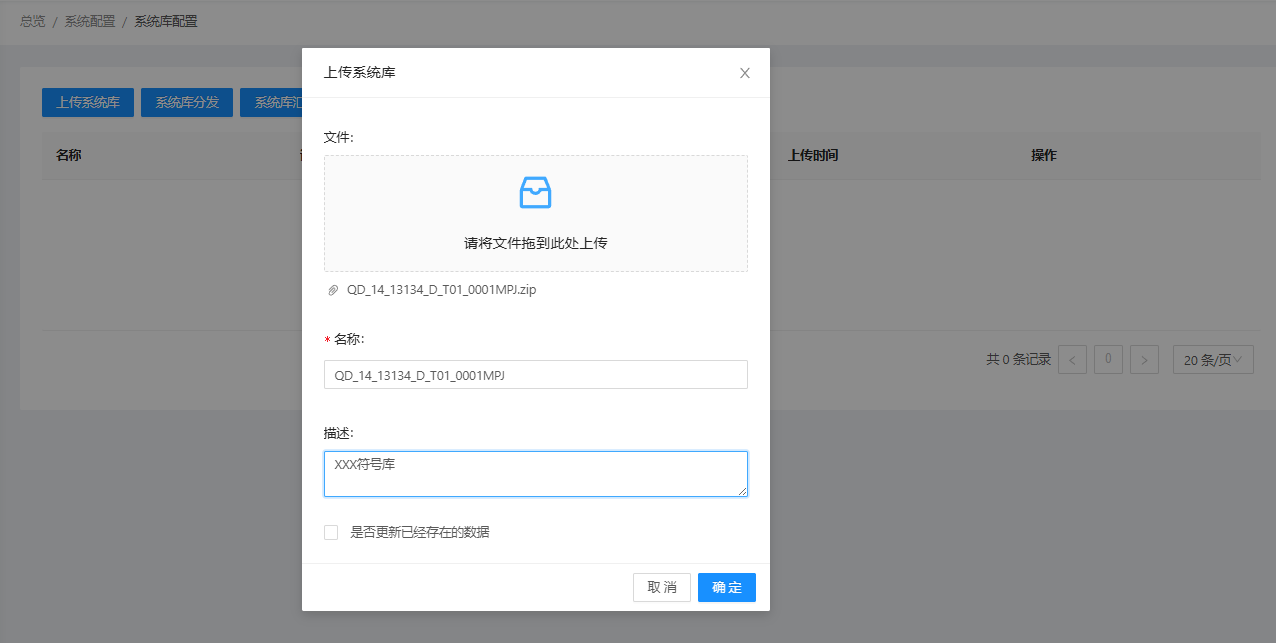Open 系统库分发 from the toolbar
This screenshot has width=1276, height=643.
(x=187, y=102)
